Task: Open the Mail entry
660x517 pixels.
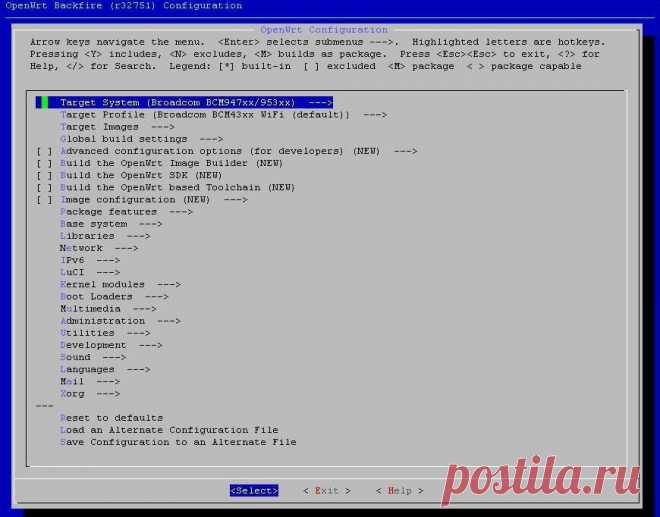Action: tap(90, 381)
